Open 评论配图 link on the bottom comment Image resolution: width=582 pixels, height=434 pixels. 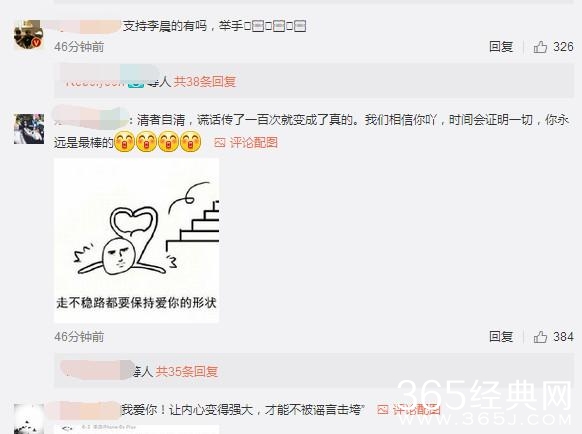416,410
